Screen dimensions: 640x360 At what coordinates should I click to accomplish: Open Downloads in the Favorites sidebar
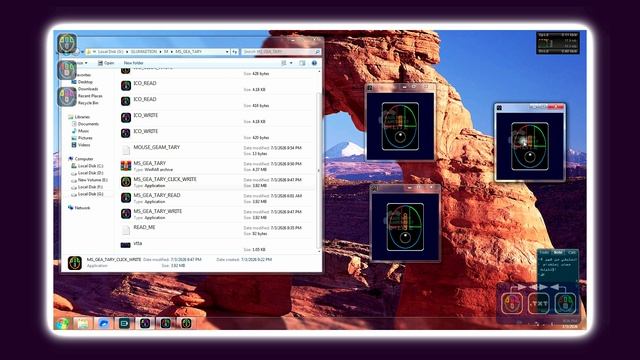click(88, 89)
